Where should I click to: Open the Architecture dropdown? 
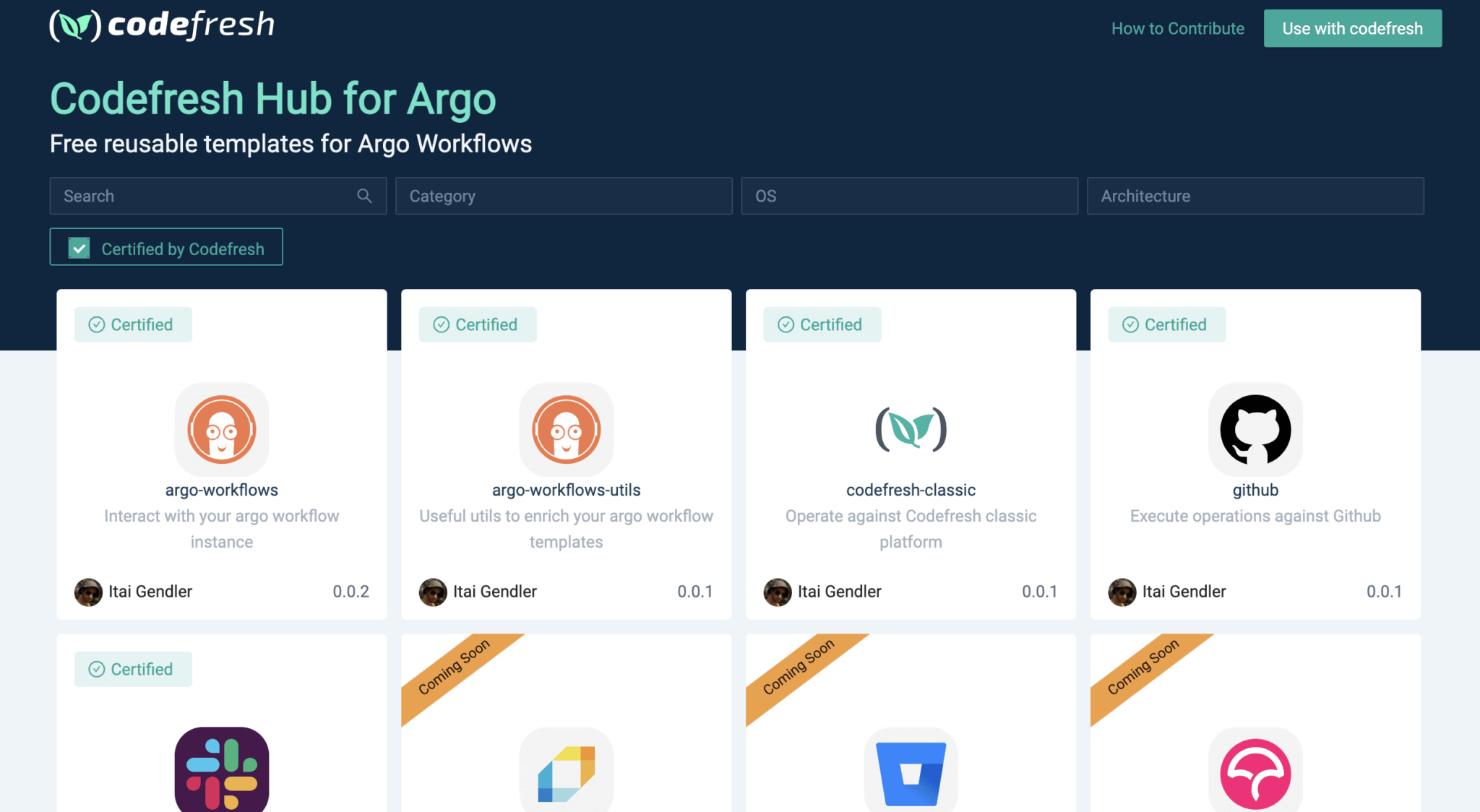[x=1255, y=196]
